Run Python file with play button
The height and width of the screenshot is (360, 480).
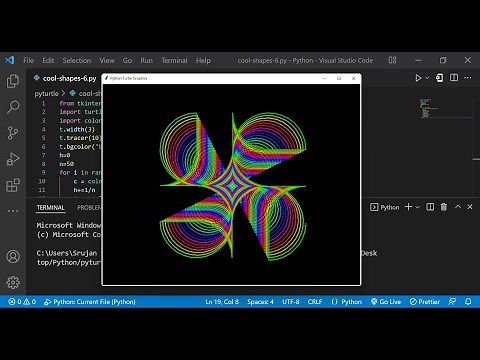pyautogui.click(x=418, y=78)
